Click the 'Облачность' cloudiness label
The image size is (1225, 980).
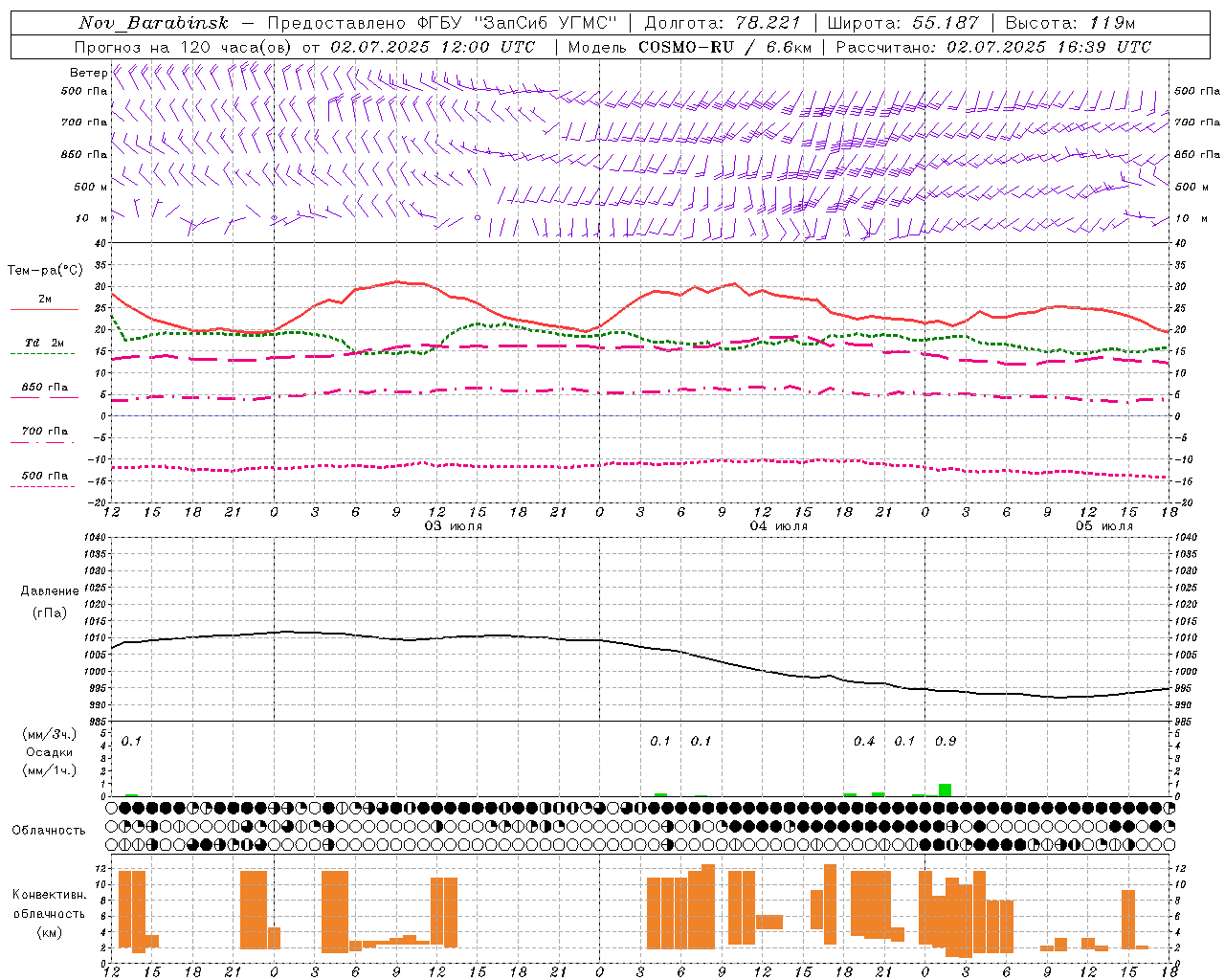point(49,831)
